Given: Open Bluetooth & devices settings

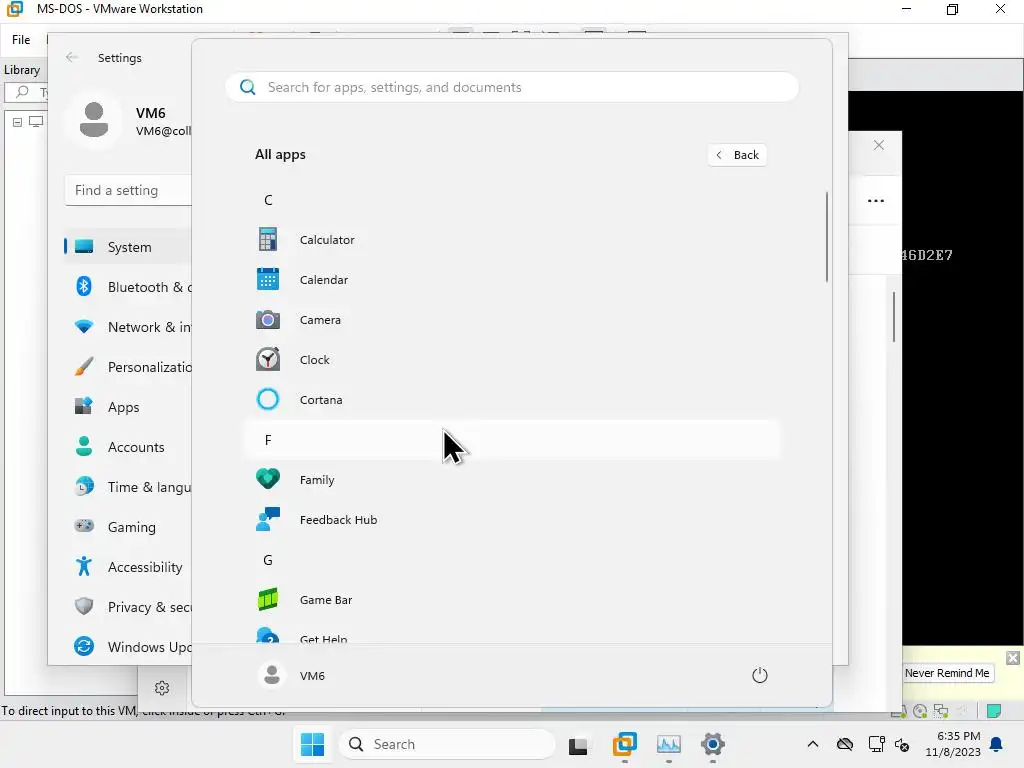Looking at the screenshot, I should coord(128,287).
